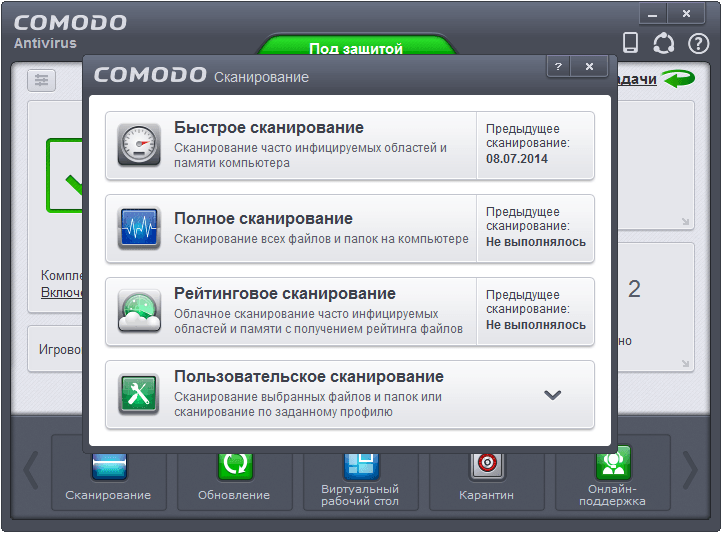Screen dimensions: 722x533
Task: Click the Игрово mode panel text
Action: click(x=60, y=349)
